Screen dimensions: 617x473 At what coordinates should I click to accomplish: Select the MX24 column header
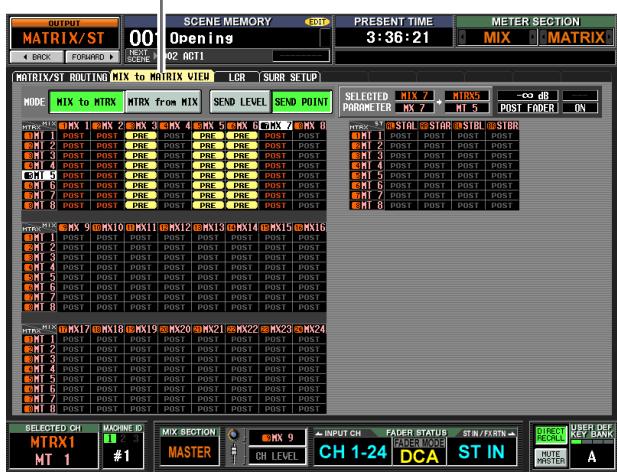(x=309, y=329)
